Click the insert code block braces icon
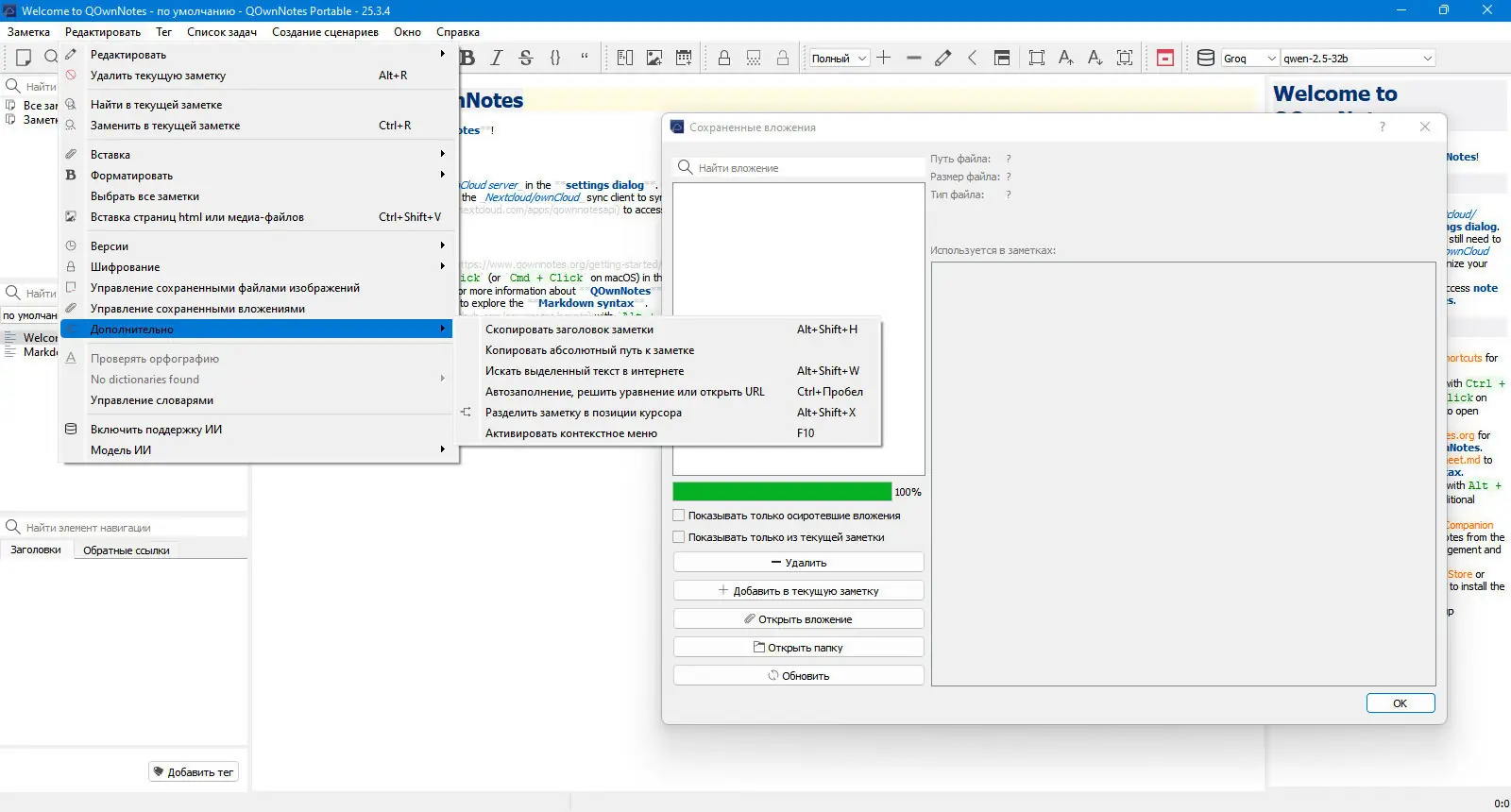 pos(555,58)
